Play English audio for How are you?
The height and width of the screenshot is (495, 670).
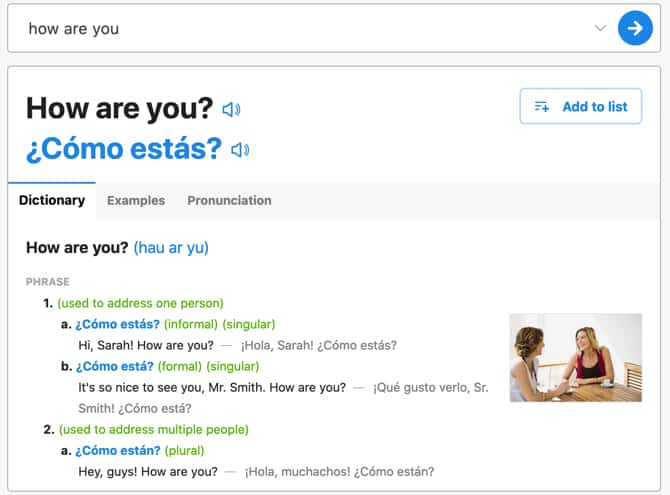point(231,109)
